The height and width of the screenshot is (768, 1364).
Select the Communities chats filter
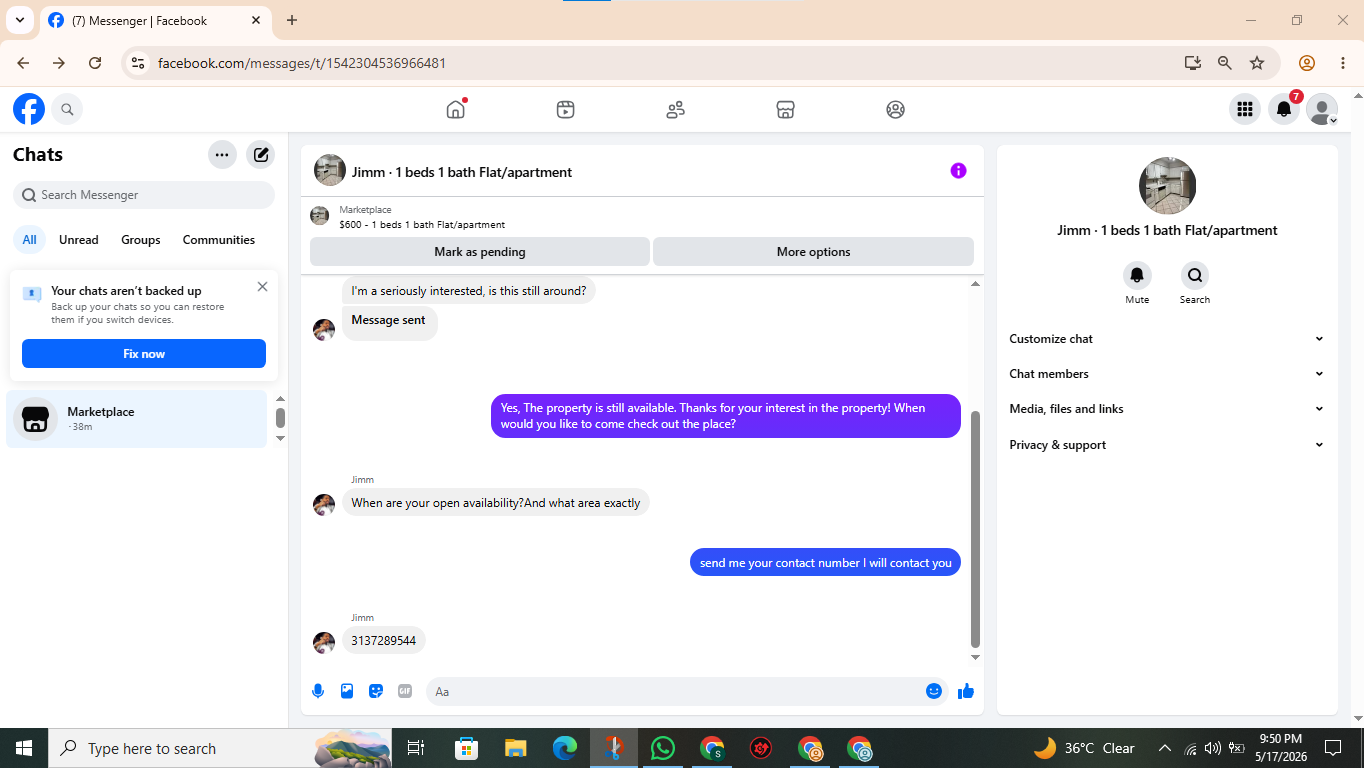point(219,240)
